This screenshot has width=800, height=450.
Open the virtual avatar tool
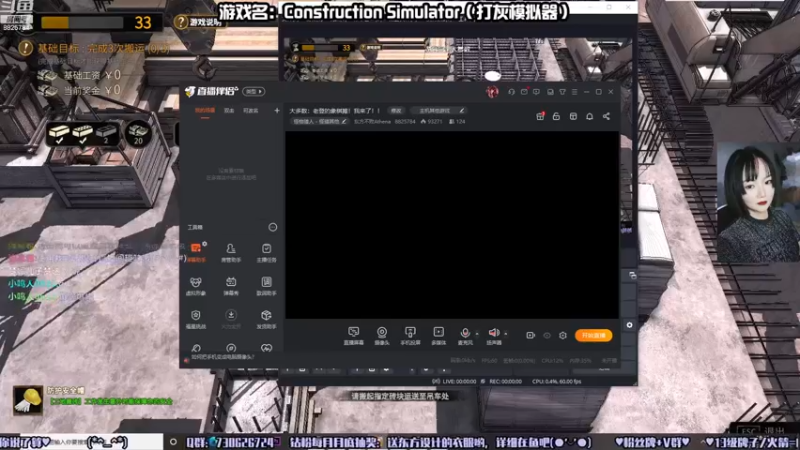click(x=195, y=286)
